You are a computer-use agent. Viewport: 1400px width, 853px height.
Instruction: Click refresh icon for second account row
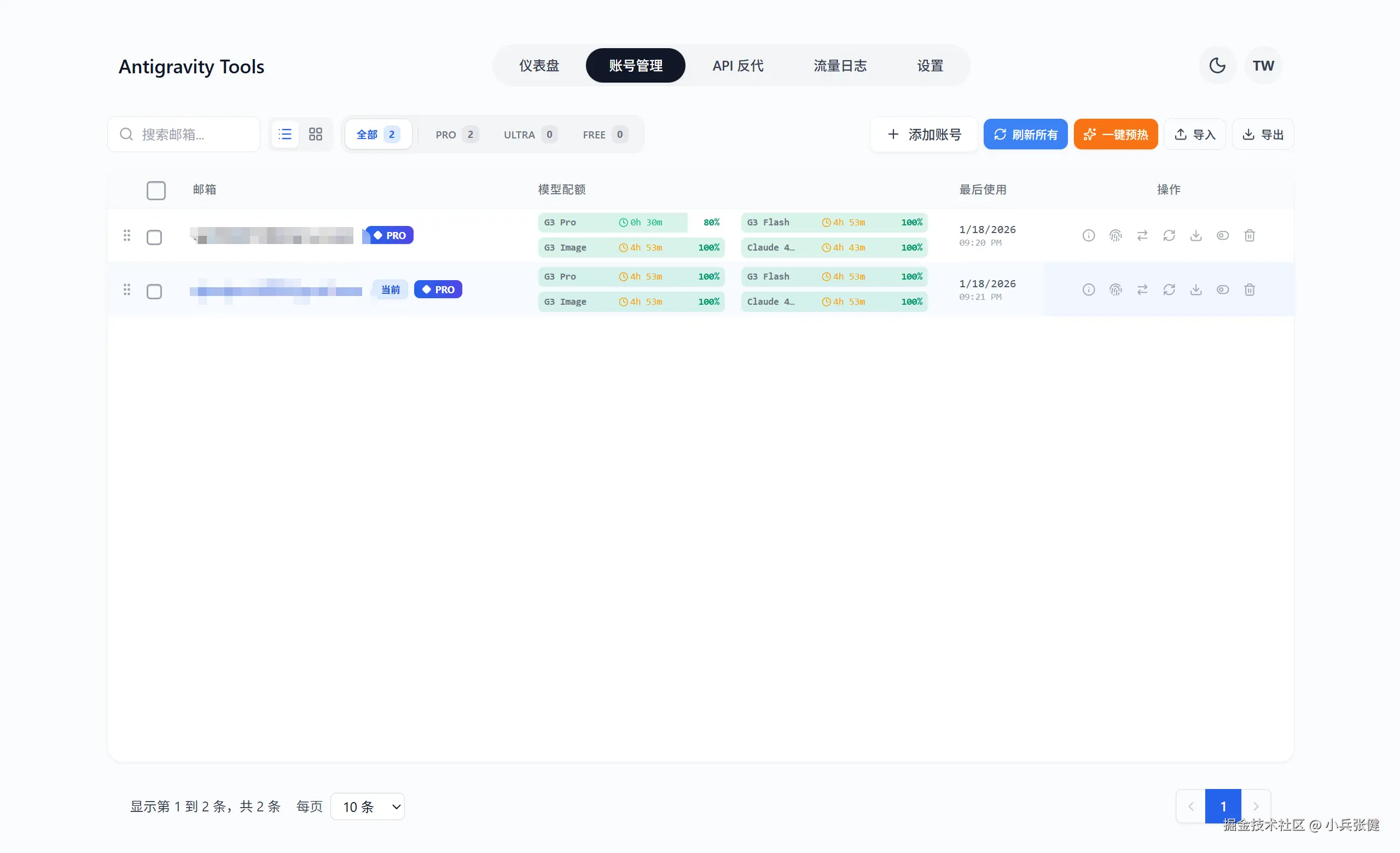click(1169, 290)
